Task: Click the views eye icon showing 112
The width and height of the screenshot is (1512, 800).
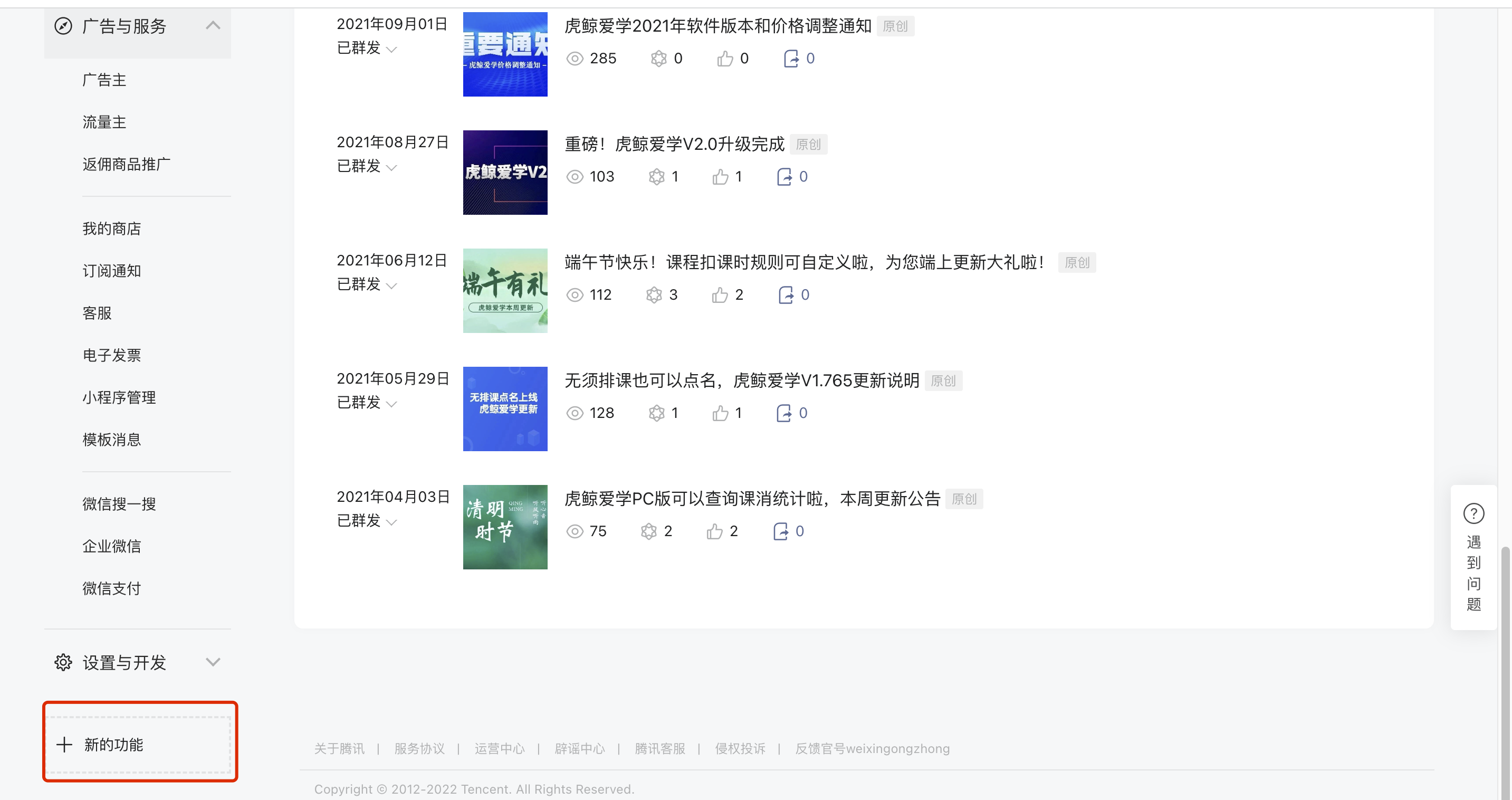Action: (x=575, y=294)
